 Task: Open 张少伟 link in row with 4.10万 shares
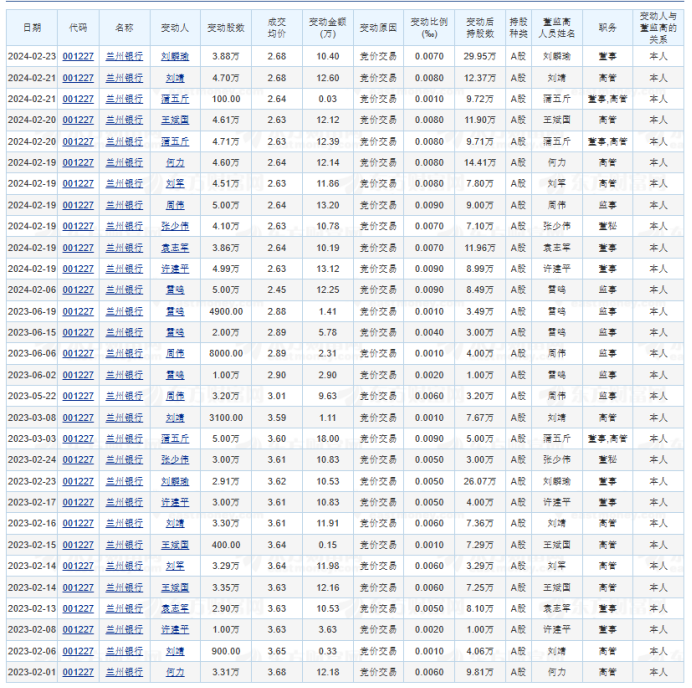(x=175, y=226)
